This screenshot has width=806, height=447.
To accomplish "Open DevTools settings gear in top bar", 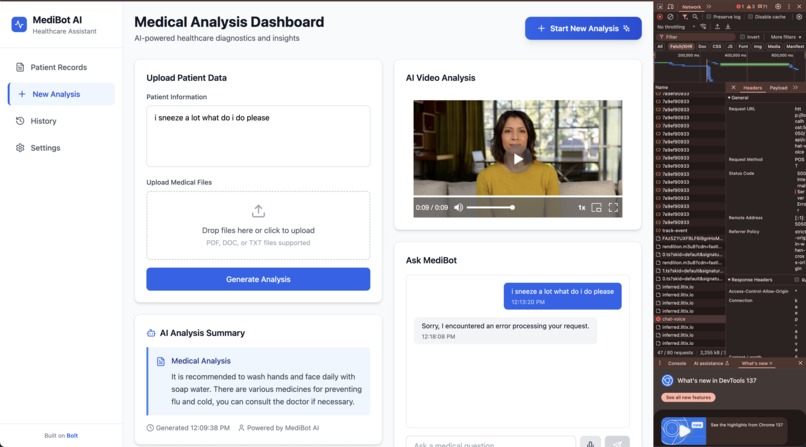I will click(778, 7).
